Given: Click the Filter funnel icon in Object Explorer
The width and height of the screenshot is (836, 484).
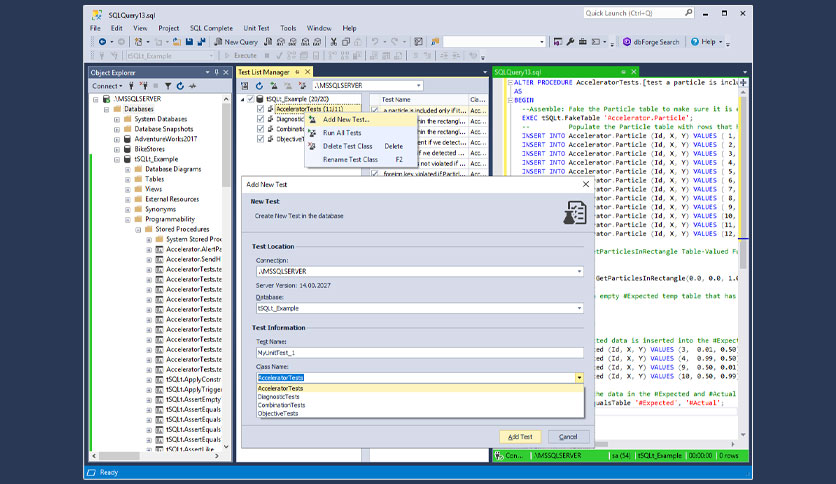Looking at the screenshot, I should click(168, 86).
